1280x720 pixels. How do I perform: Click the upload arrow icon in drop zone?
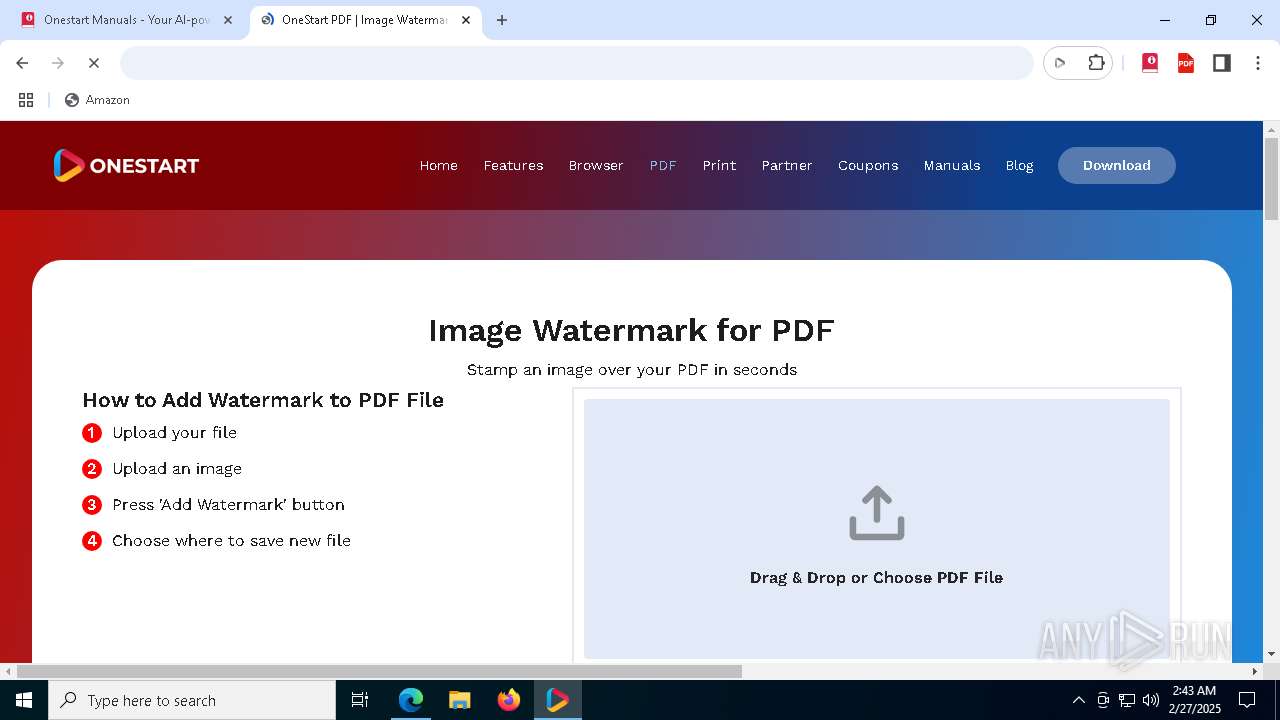[877, 513]
